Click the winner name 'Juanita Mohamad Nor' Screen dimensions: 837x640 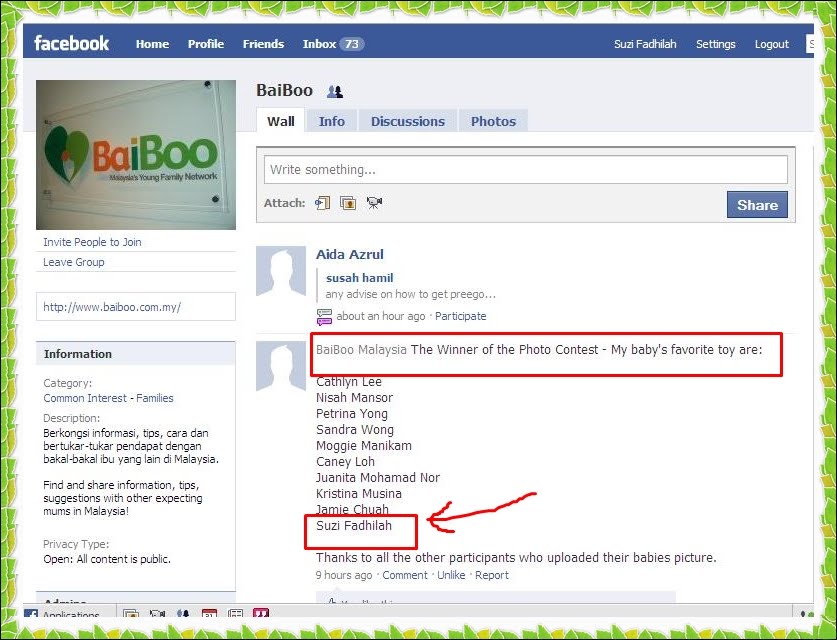(378, 478)
